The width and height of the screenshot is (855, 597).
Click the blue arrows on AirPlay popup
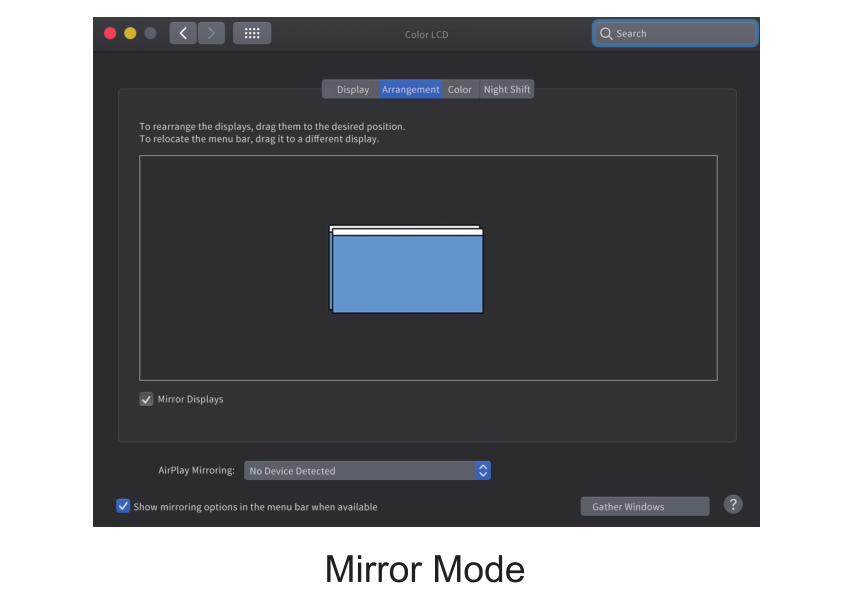coord(483,470)
